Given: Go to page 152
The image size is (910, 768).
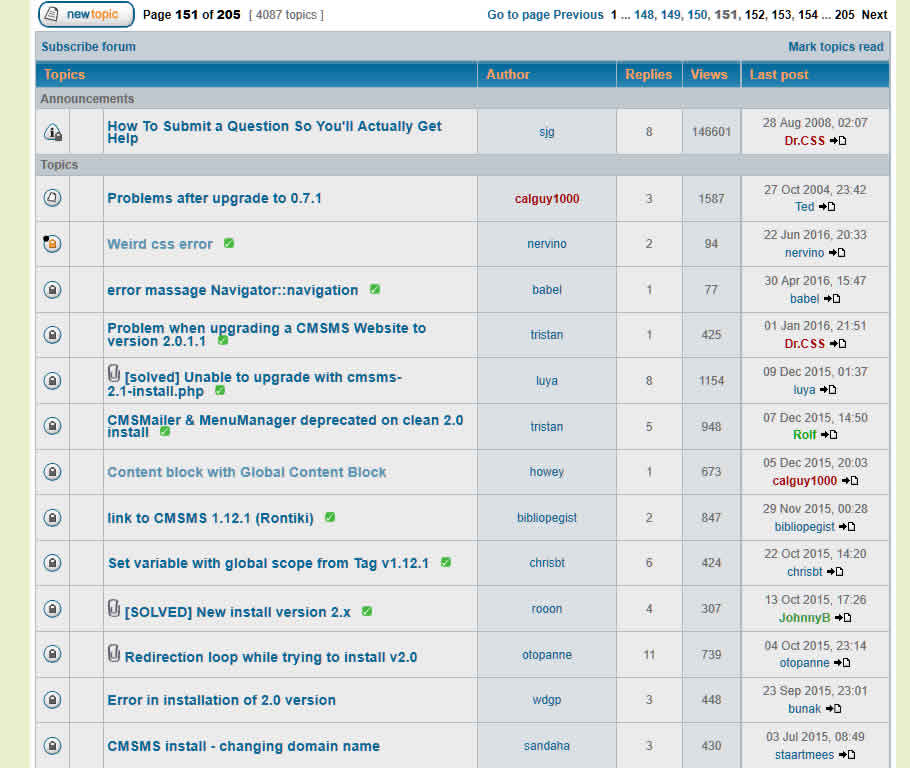Looking at the screenshot, I should (x=754, y=15).
